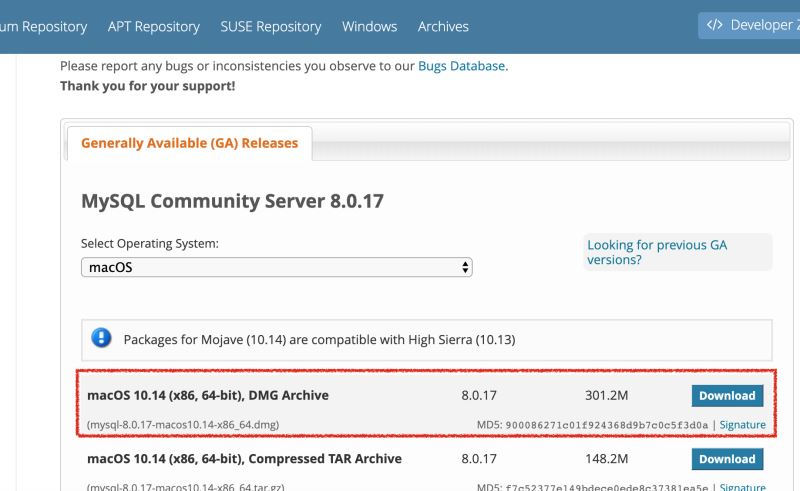Open the Bugs Database link
The height and width of the screenshot is (491, 800).
(462, 66)
